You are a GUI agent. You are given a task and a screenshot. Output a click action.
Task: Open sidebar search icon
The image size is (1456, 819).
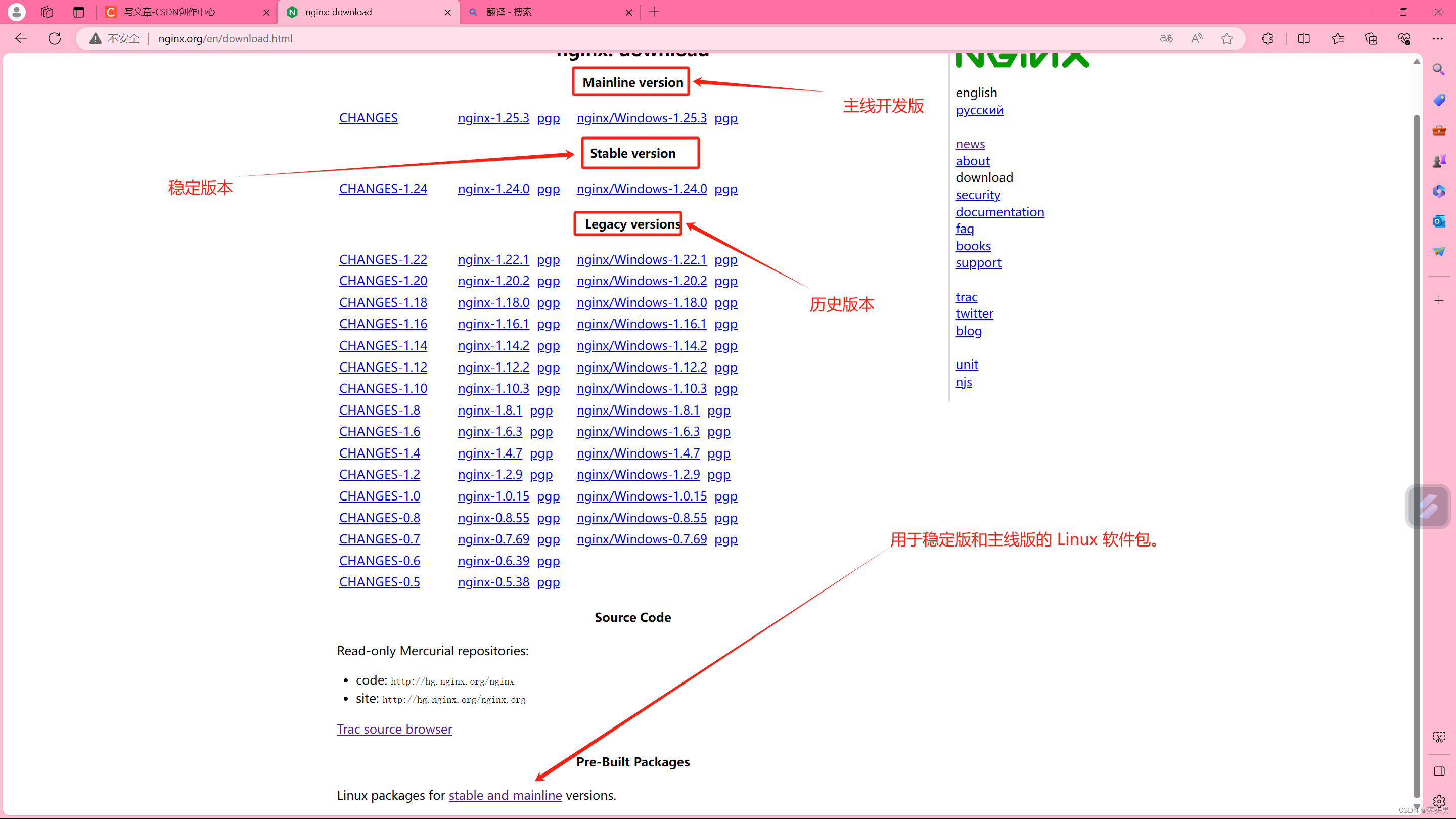point(1439,70)
